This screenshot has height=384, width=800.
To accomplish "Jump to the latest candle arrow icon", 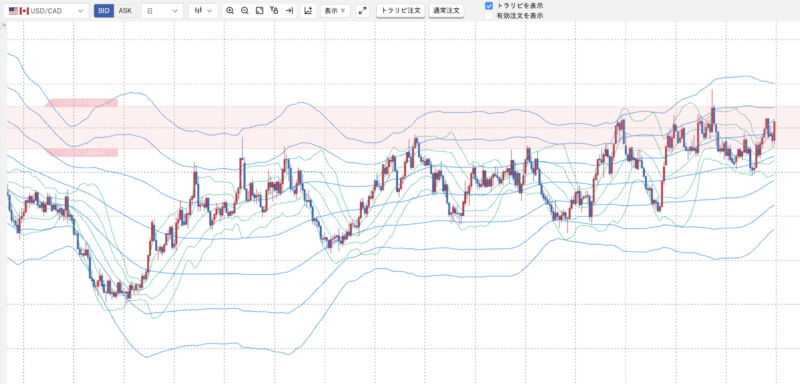I will point(289,11).
